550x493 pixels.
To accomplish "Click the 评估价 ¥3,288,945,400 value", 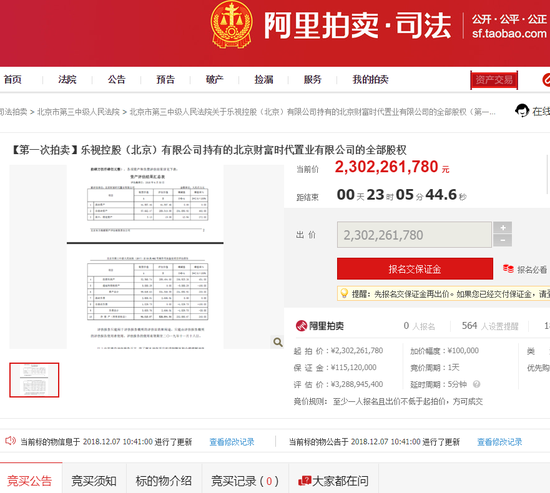I will coord(357,384).
